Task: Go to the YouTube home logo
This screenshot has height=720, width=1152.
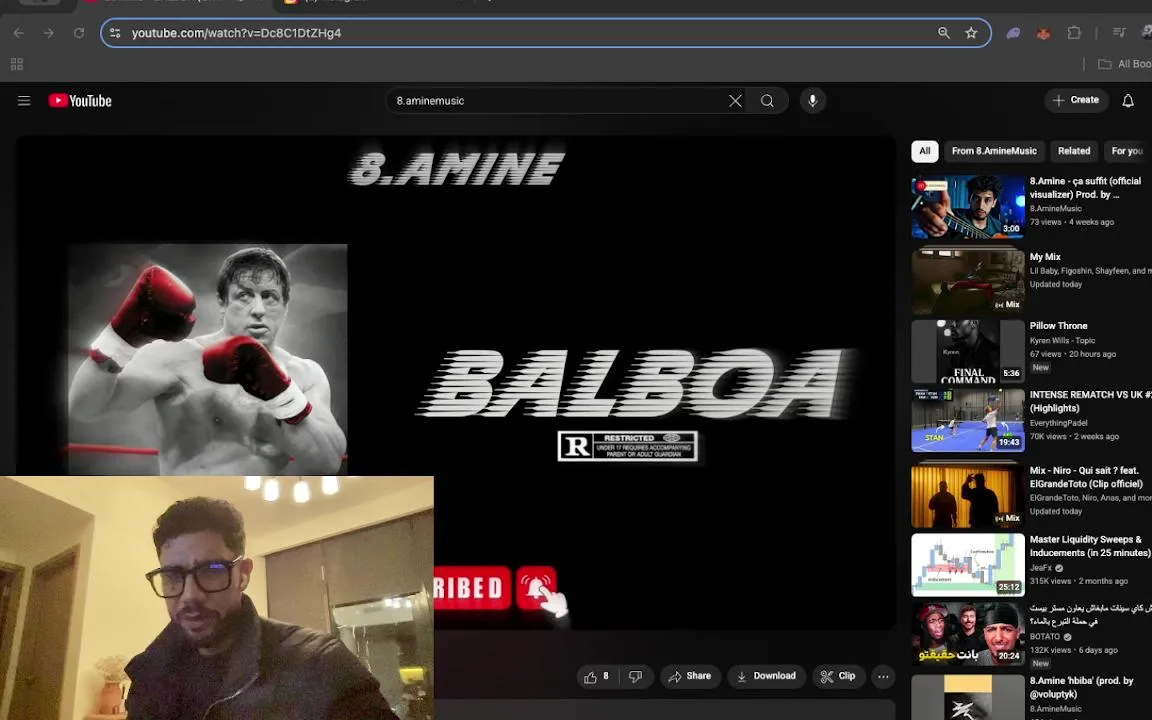Action: (x=80, y=101)
